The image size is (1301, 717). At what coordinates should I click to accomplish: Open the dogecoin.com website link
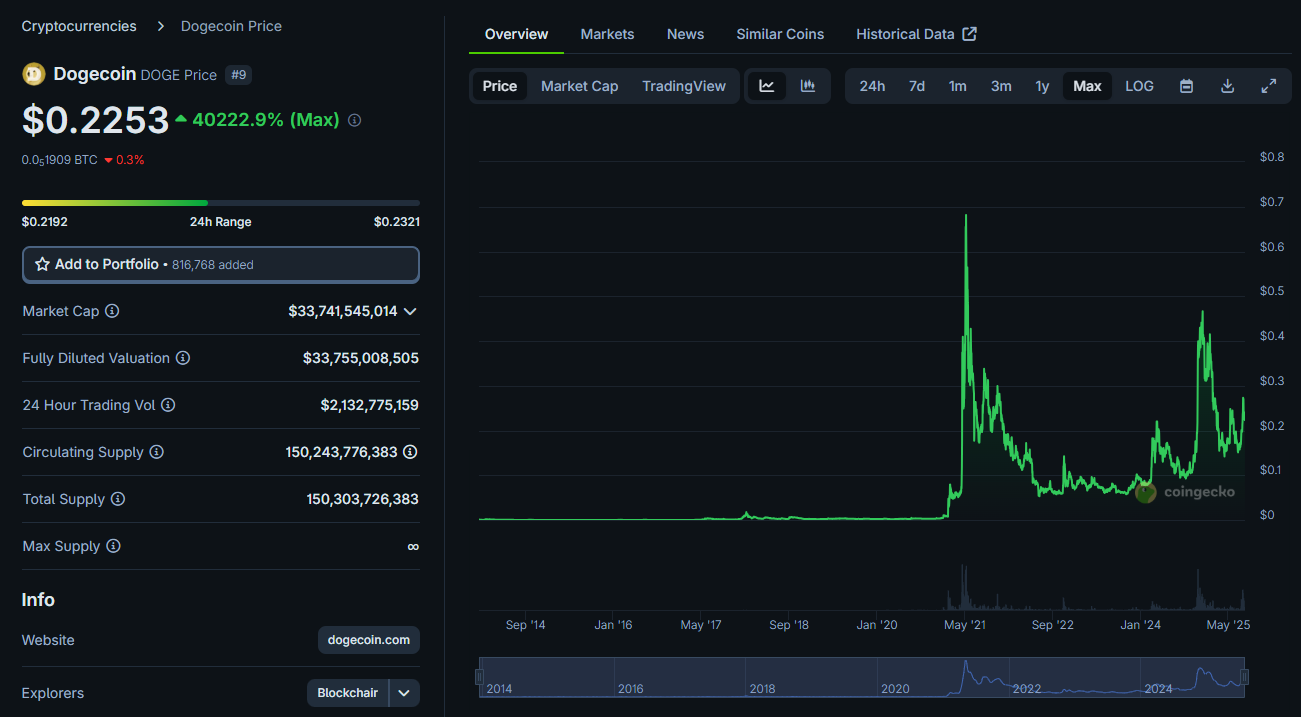tap(368, 640)
